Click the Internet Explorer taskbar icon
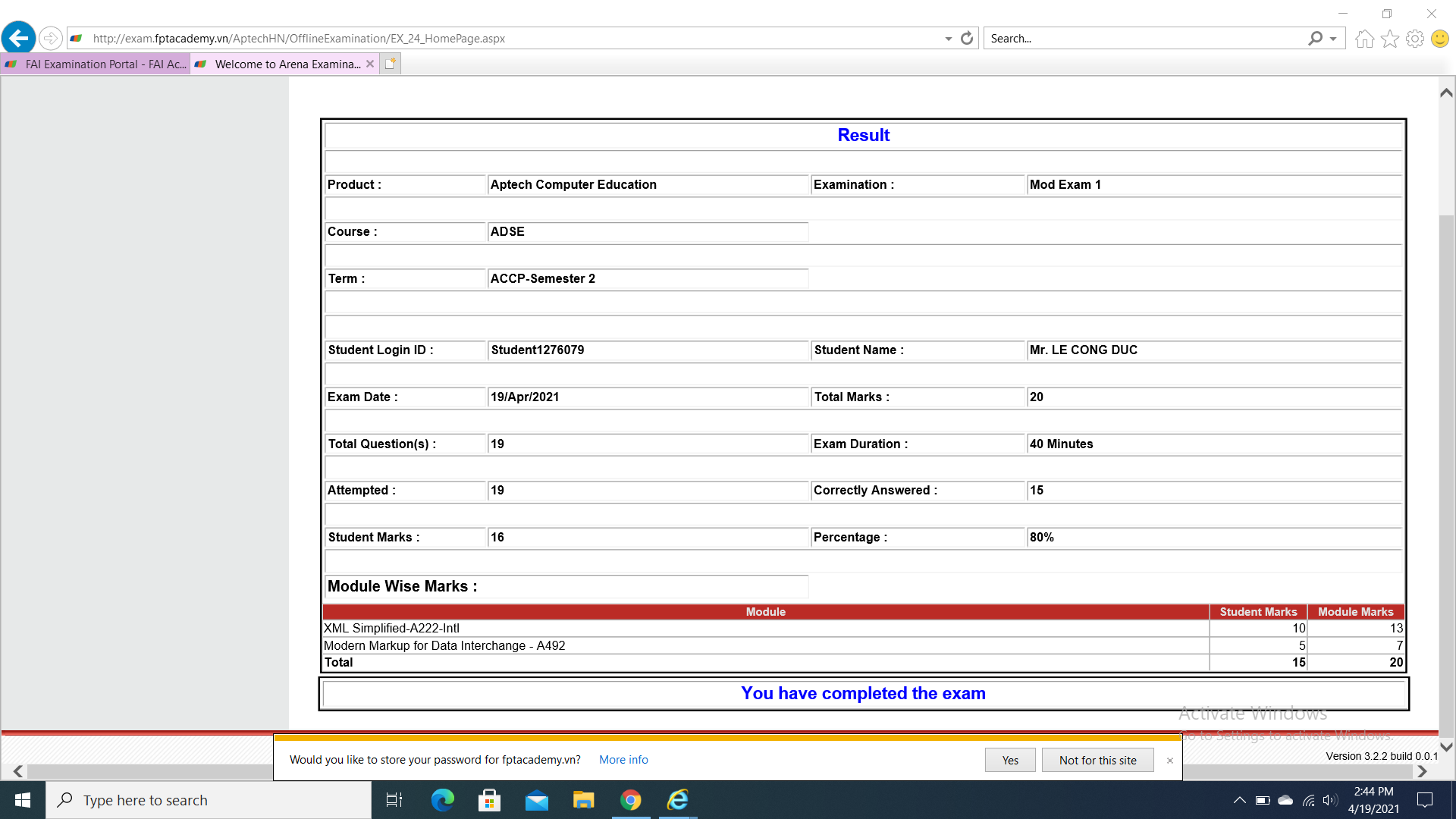The width and height of the screenshot is (1456, 819). (x=677, y=800)
